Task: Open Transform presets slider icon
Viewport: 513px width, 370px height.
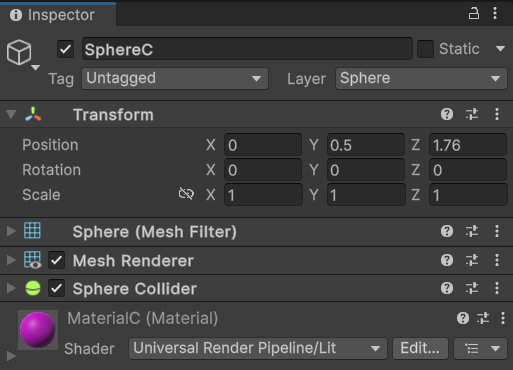Action: (472, 114)
